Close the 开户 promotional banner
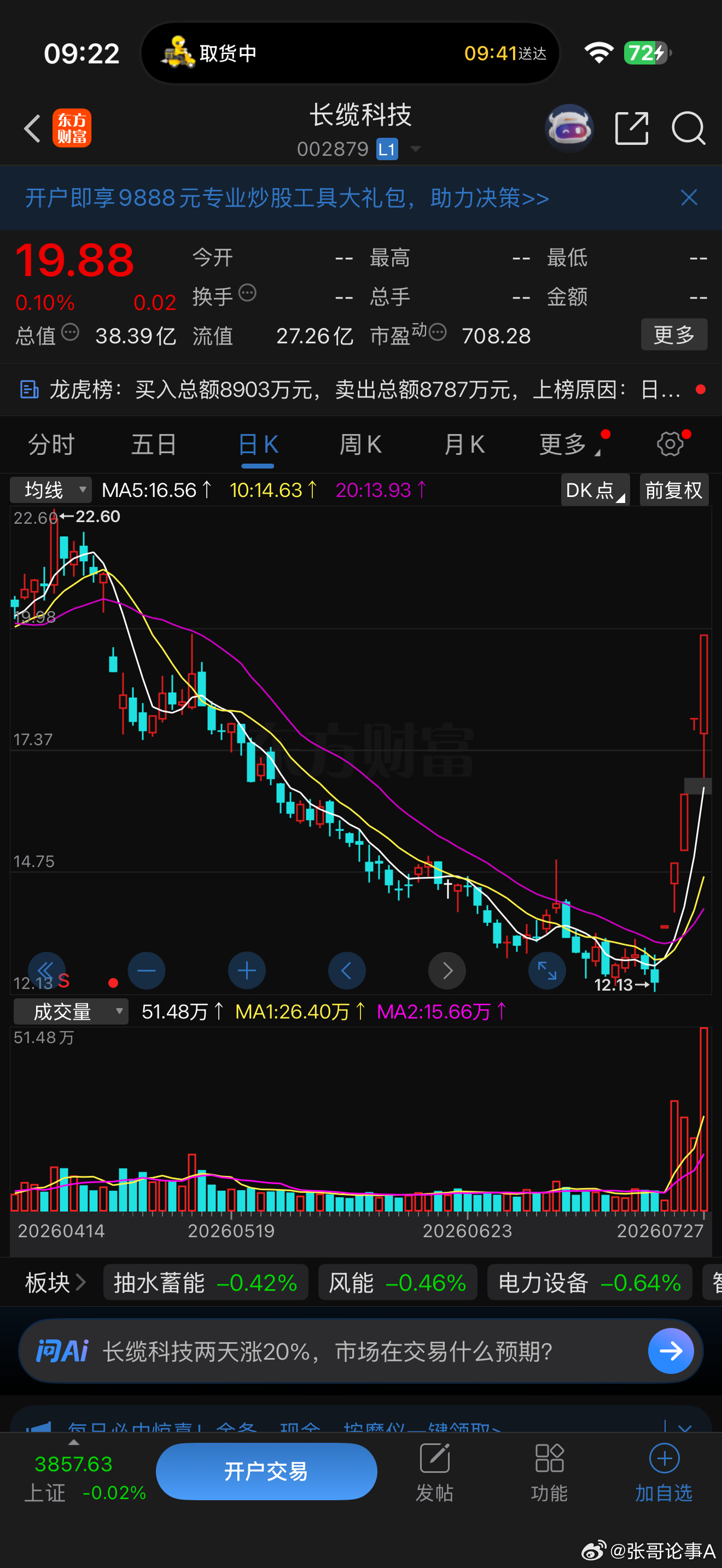This screenshot has width=722, height=1568. pos(689,197)
